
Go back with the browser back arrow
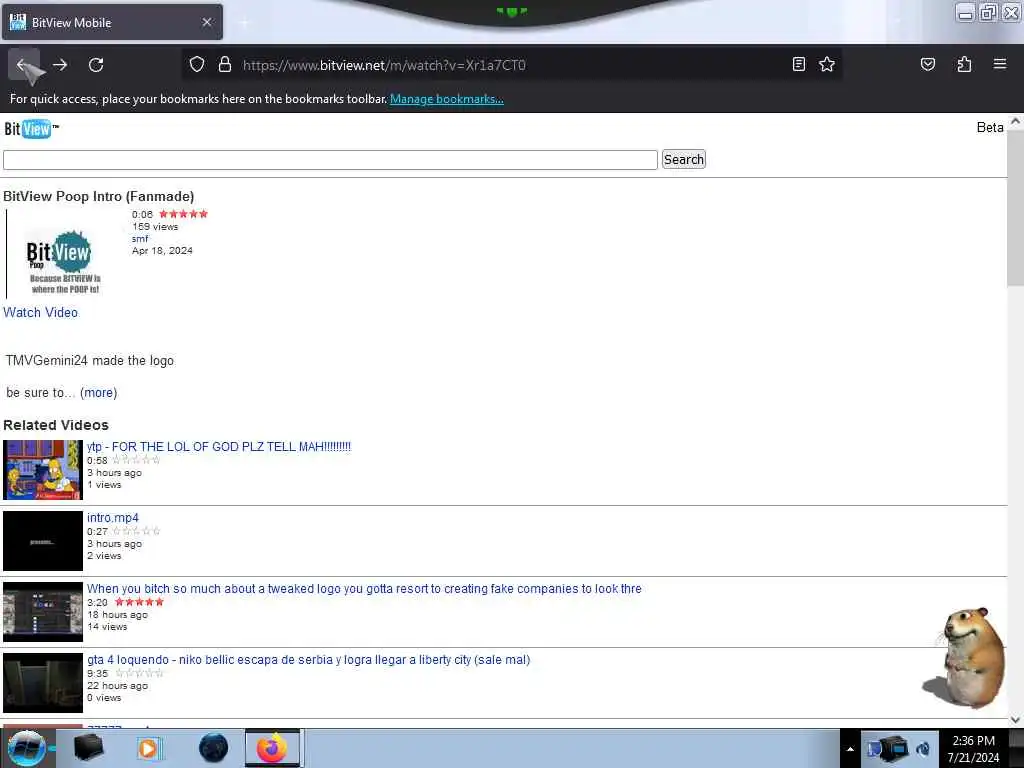[x=24, y=65]
